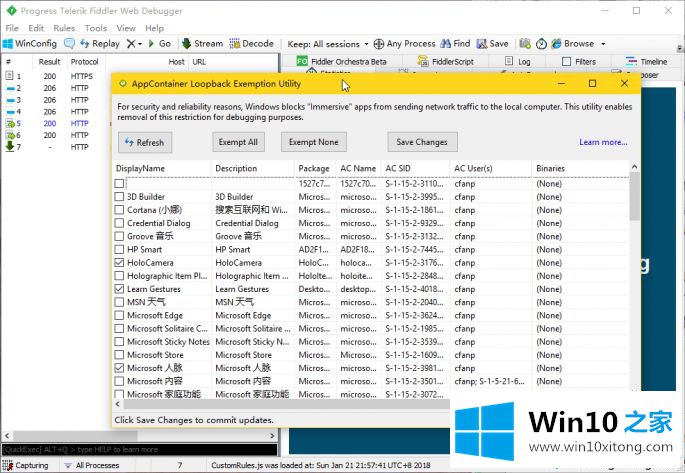Image resolution: width=685 pixels, height=473 pixels.
Task: Select the Groove 音乐 description cell
Action: pos(253,237)
